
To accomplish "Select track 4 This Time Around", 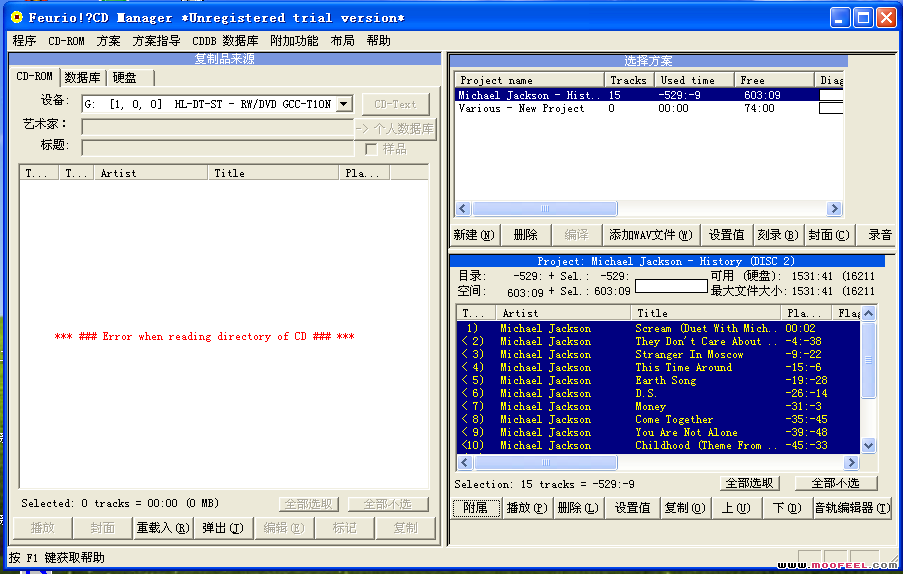I will (x=658, y=367).
